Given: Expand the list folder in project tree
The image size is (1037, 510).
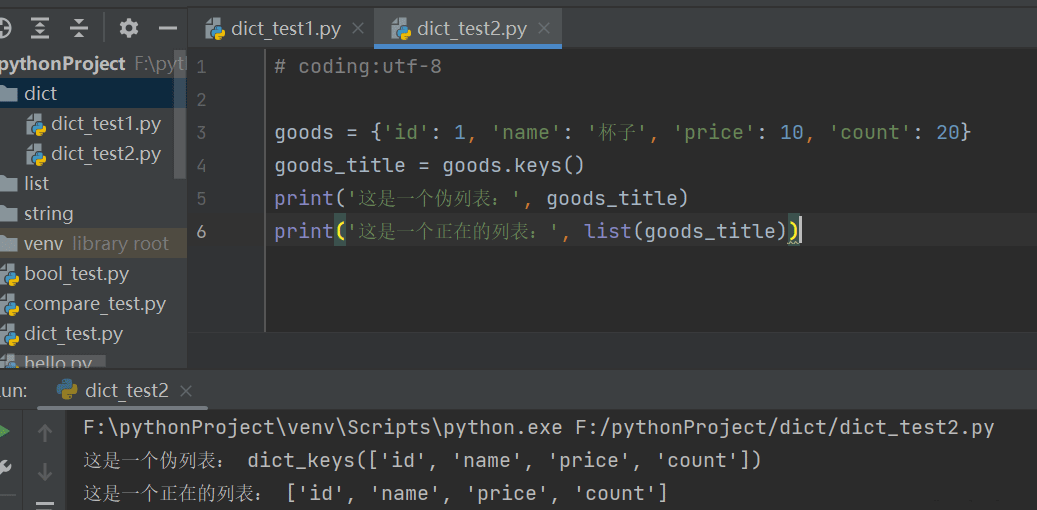Looking at the screenshot, I should pos(36,183).
